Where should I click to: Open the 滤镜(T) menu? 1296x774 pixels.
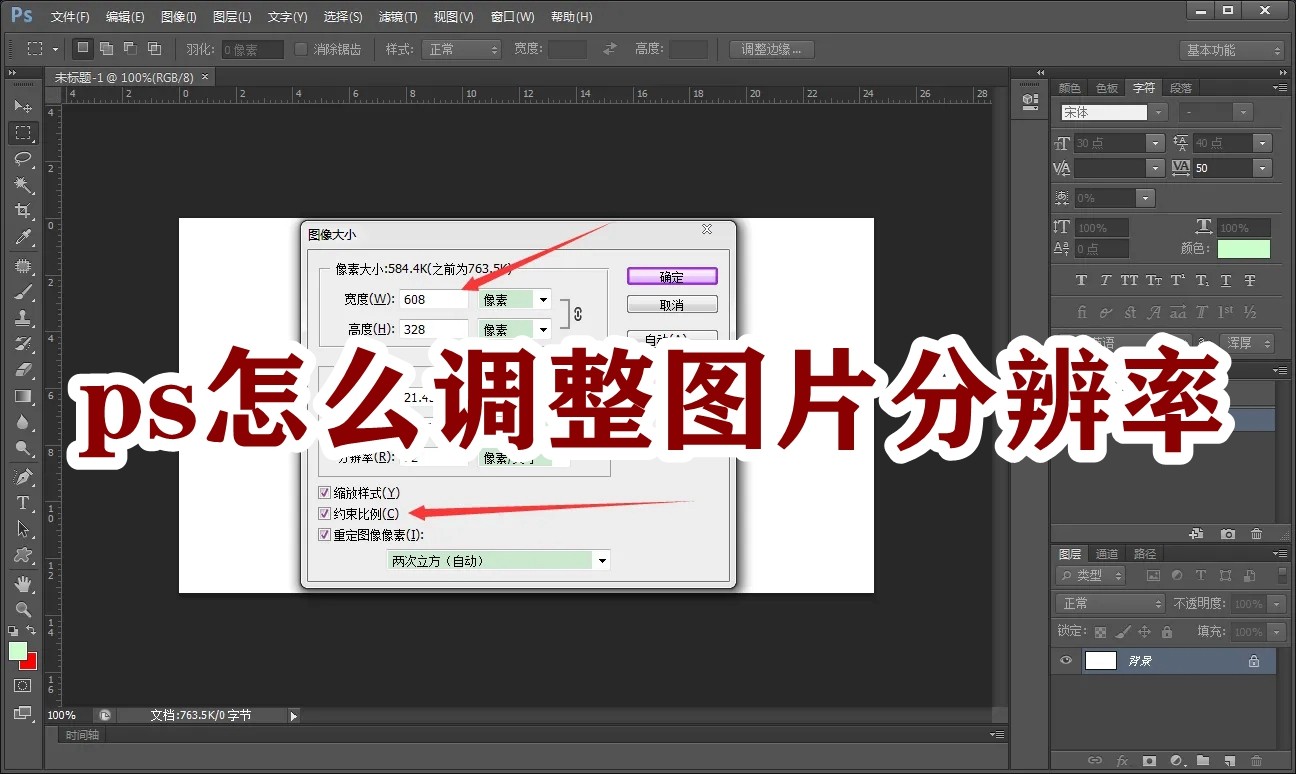click(398, 17)
